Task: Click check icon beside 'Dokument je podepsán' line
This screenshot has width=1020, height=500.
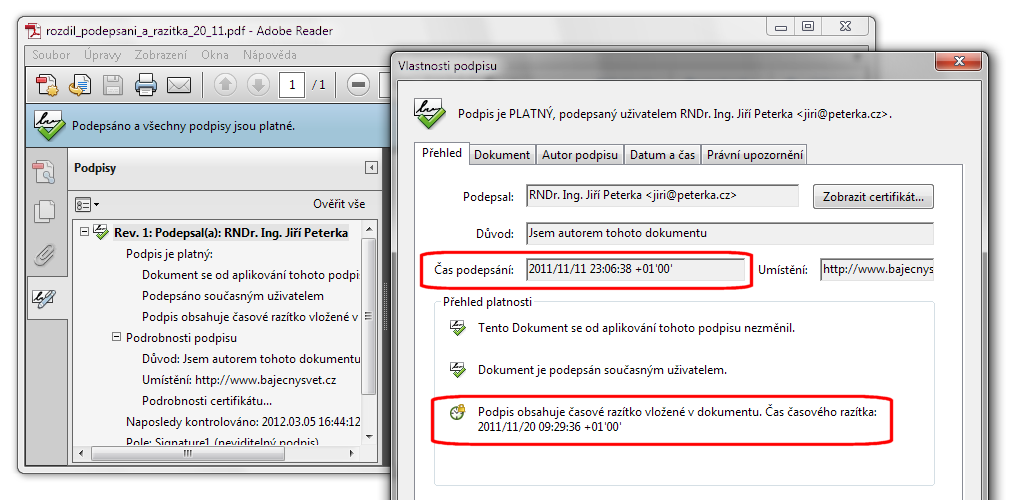Action: 458,370
